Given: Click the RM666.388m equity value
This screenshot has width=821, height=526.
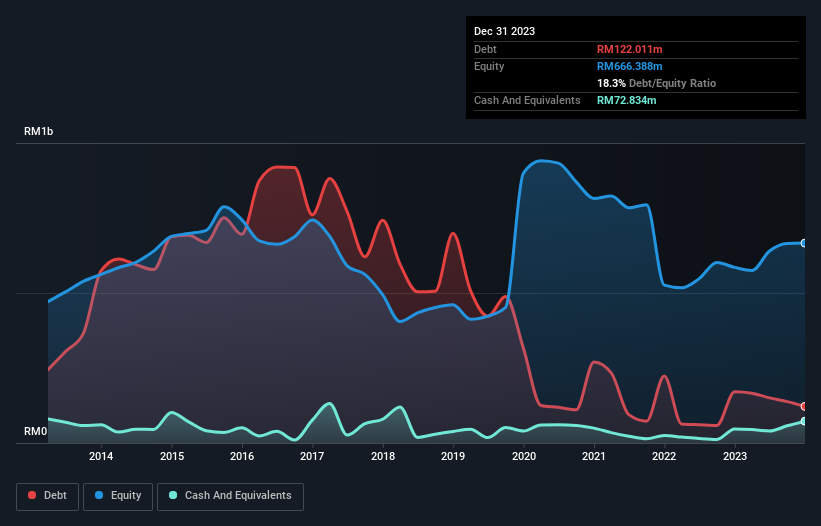Looking at the screenshot, I should 629,66.
